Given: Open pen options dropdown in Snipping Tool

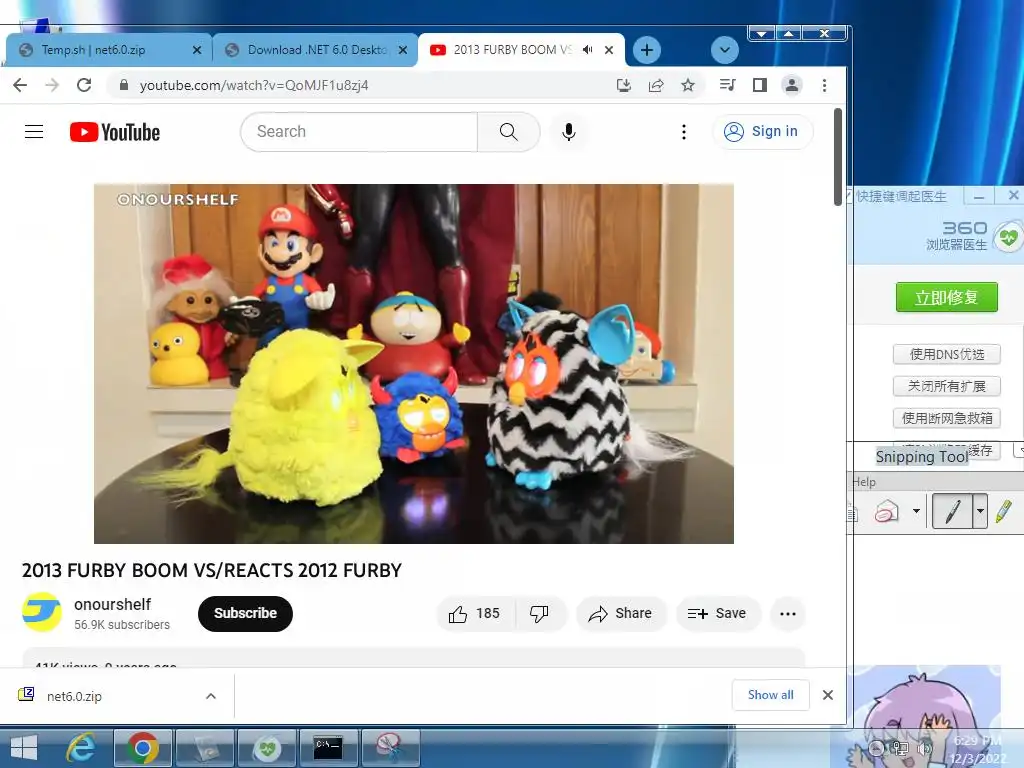Looking at the screenshot, I should pos(980,511).
